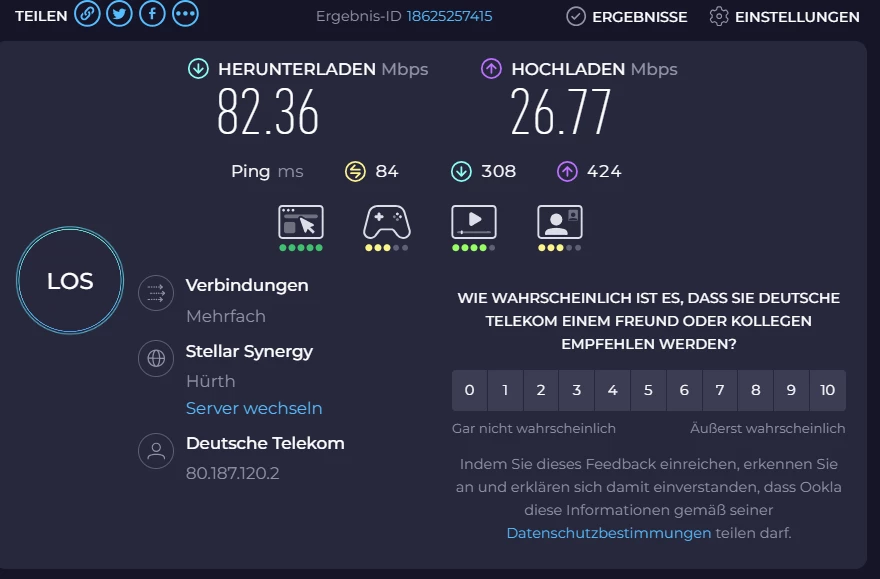This screenshot has width=880, height=579.
Task: Select the download speed value 82.36
Action: (x=268, y=112)
